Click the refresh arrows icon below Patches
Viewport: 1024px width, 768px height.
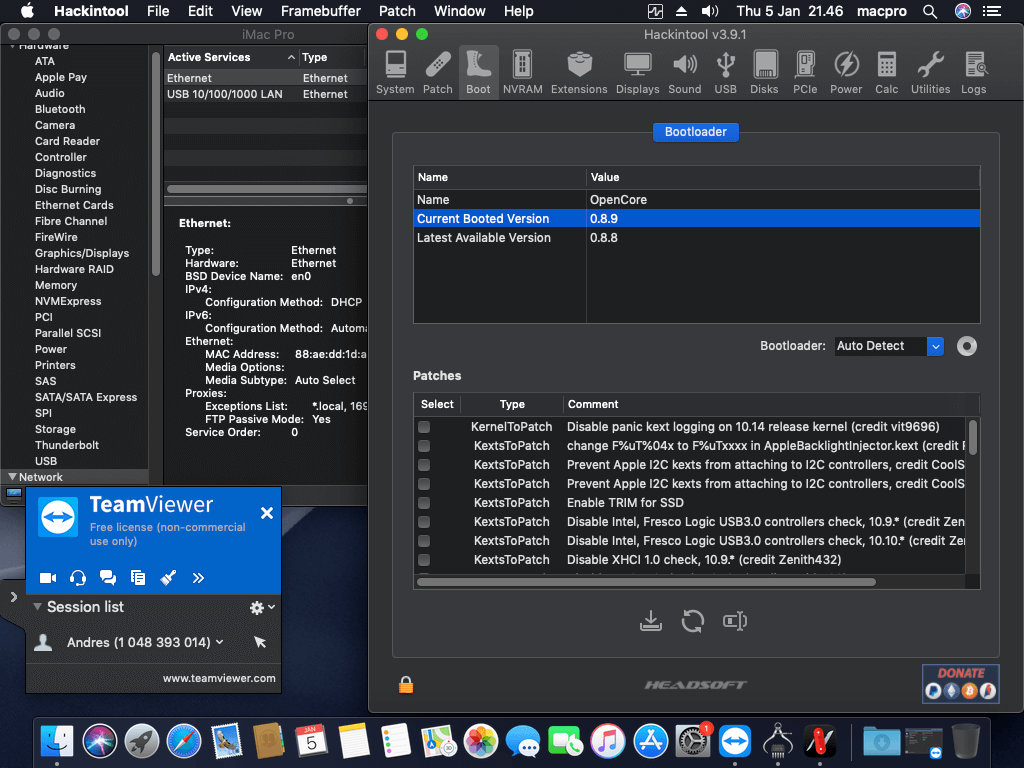pos(693,621)
